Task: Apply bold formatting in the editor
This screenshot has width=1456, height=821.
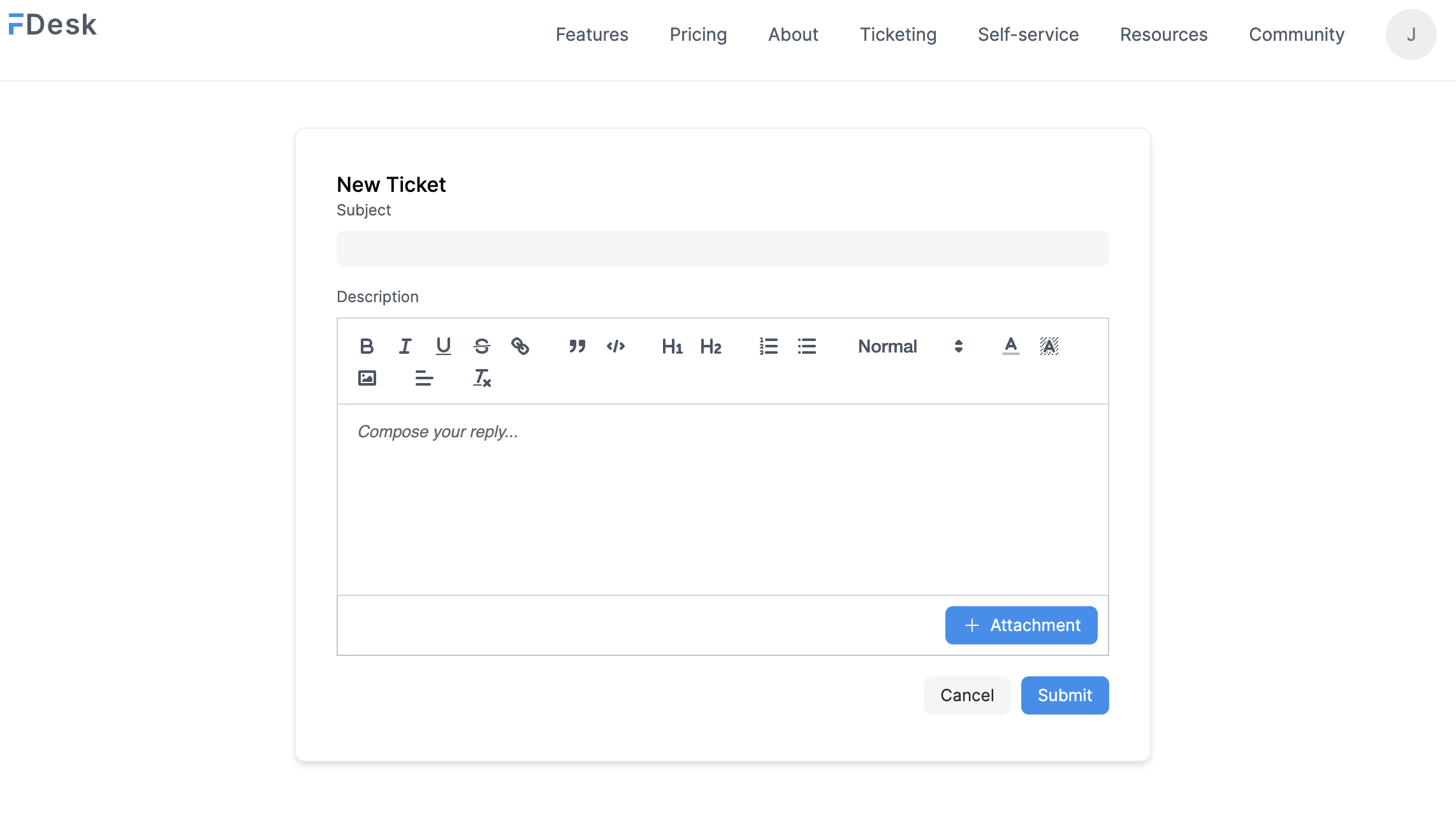Action: tap(367, 346)
